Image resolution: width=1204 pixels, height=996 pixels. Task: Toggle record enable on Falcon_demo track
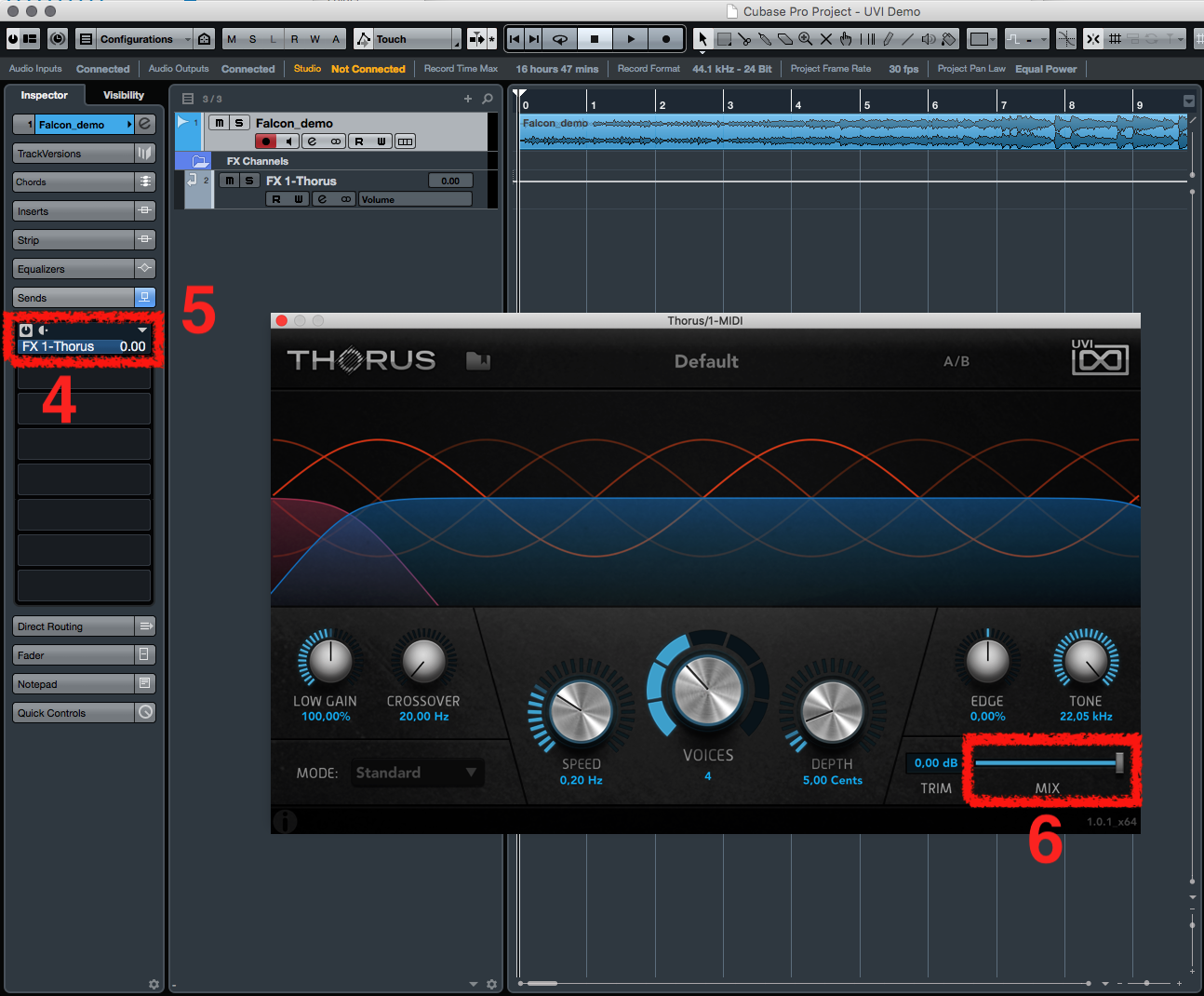(266, 141)
